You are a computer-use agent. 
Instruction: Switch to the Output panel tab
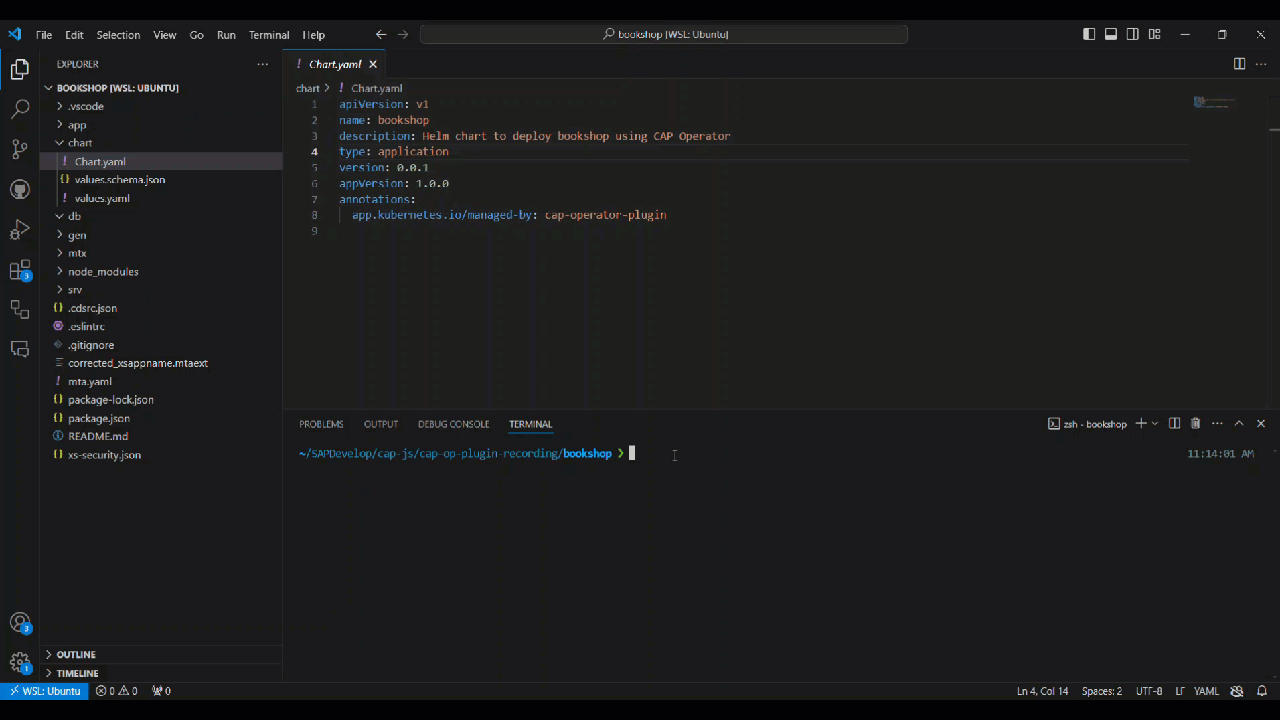coord(381,424)
